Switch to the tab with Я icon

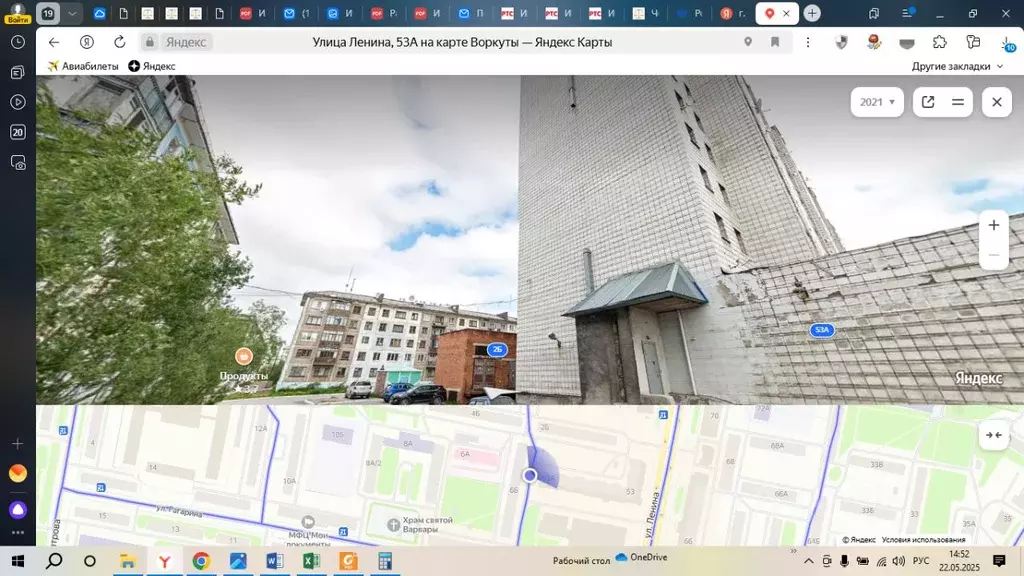point(733,13)
